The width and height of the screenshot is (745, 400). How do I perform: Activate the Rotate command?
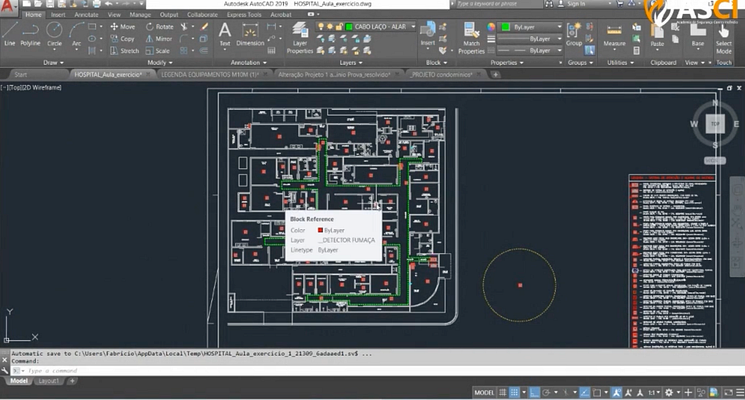pyautogui.click(x=160, y=27)
